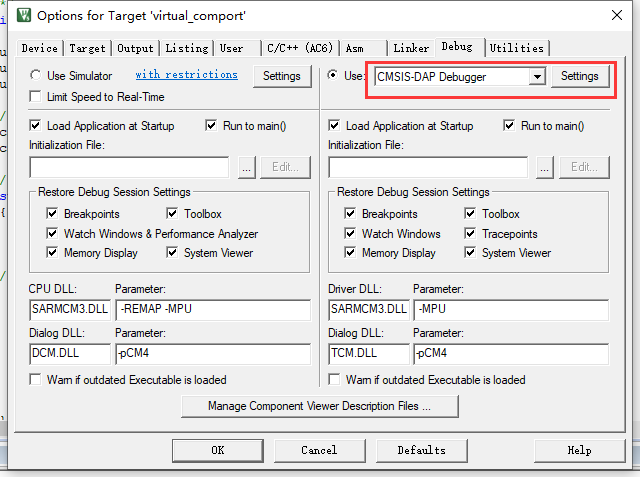The height and width of the screenshot is (477, 640).
Task: Click the debugger Initialization File field
Action: tap(428, 167)
